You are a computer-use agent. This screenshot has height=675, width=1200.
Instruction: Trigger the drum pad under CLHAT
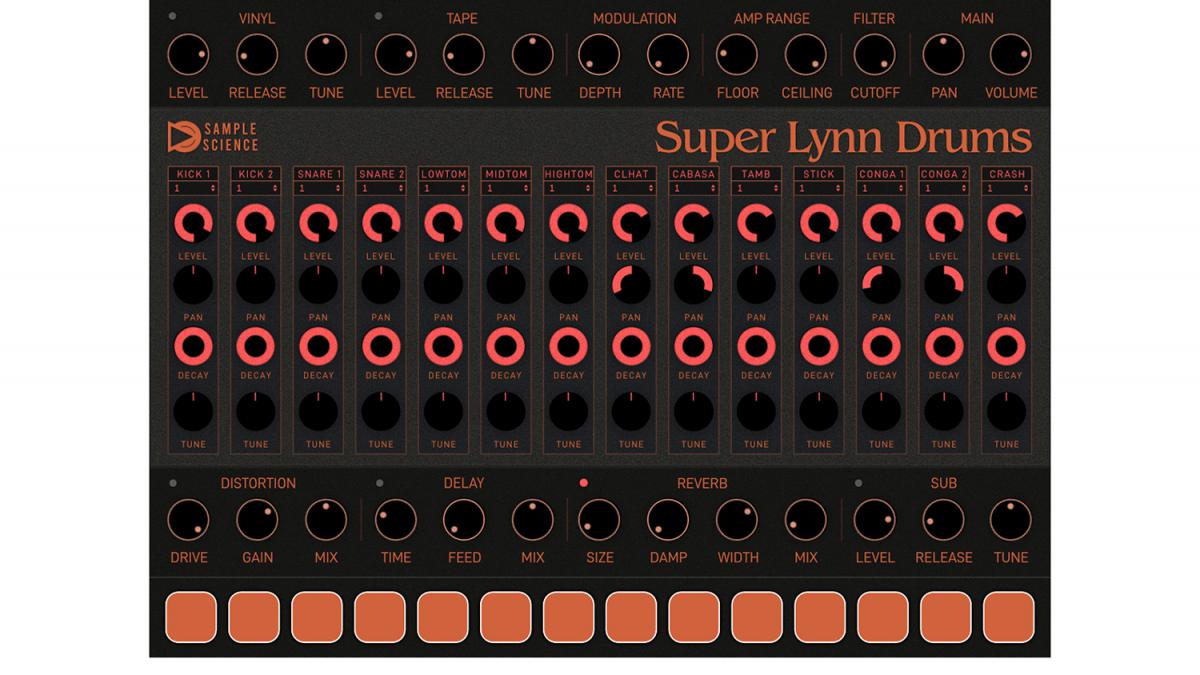(x=631, y=617)
